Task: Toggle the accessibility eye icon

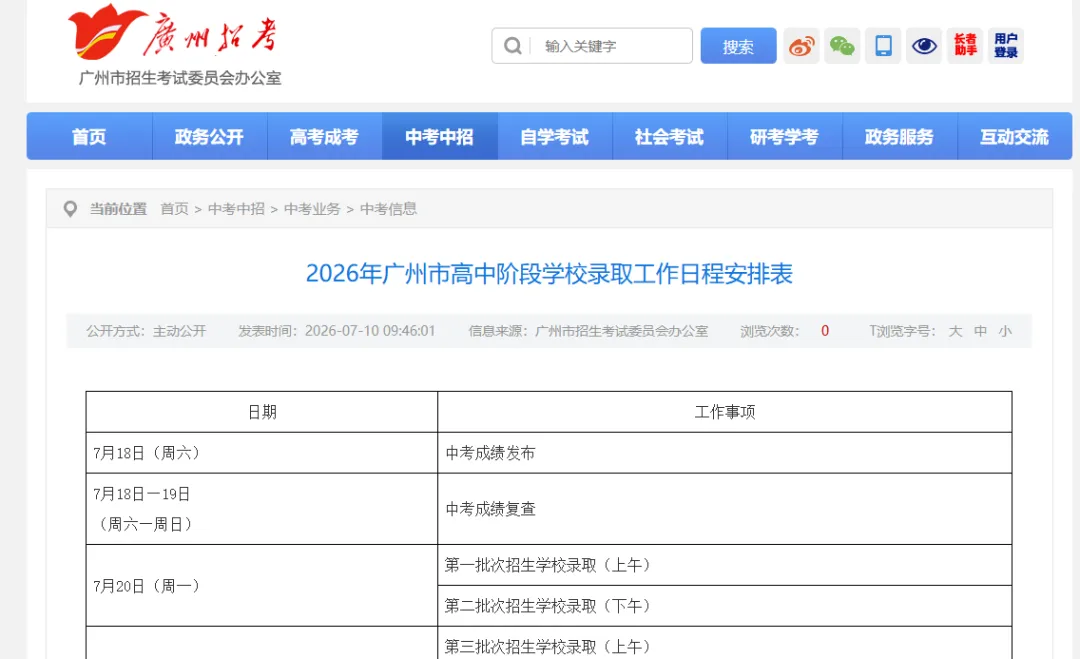Action: [924, 46]
